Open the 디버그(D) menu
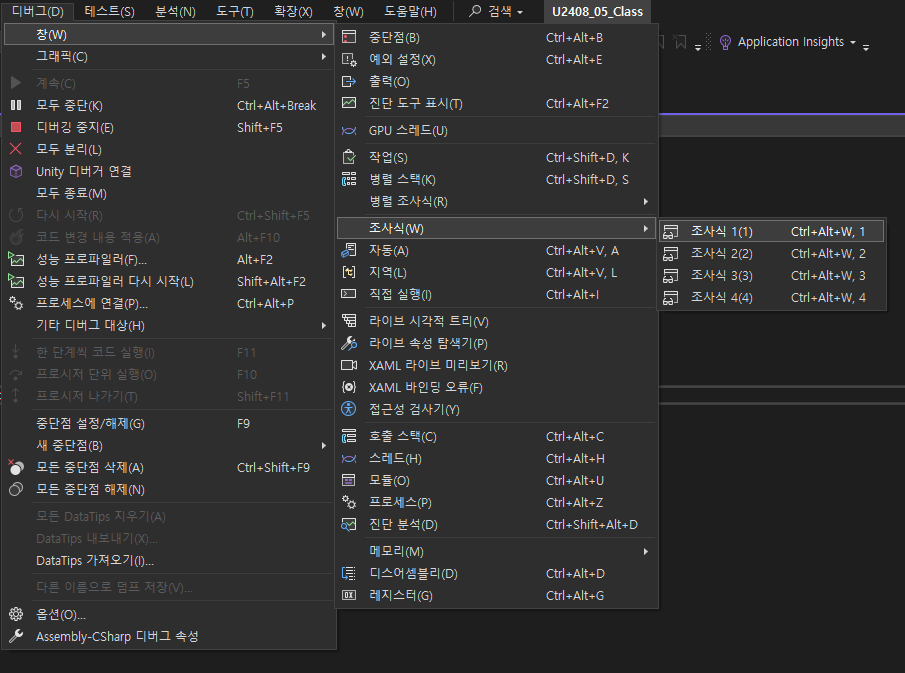The height and width of the screenshot is (673, 905). [38, 12]
